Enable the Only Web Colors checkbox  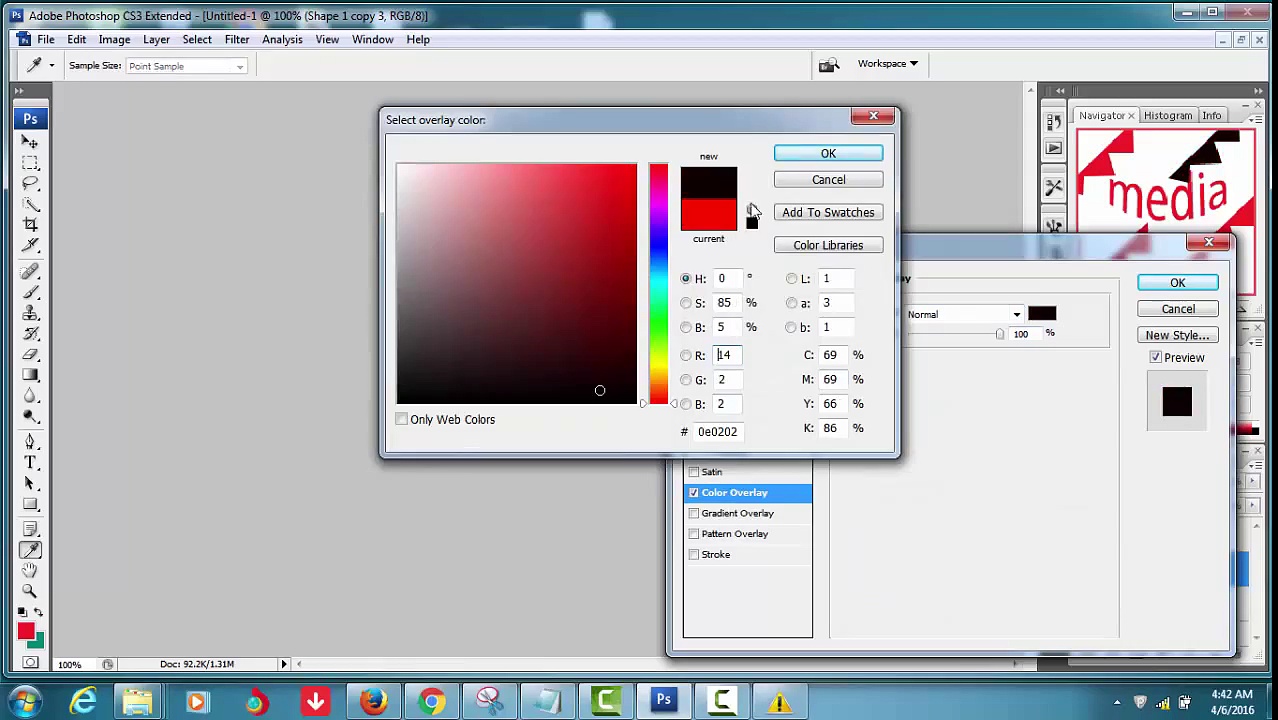click(402, 420)
